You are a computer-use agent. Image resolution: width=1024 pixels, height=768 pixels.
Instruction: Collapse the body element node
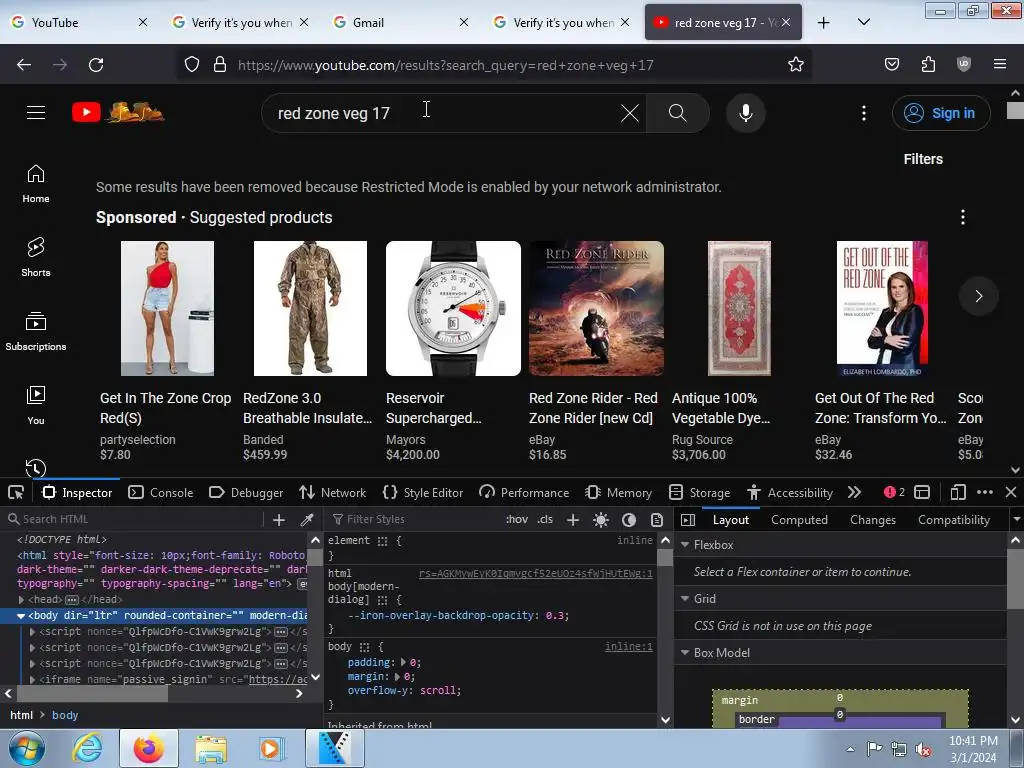point(21,615)
